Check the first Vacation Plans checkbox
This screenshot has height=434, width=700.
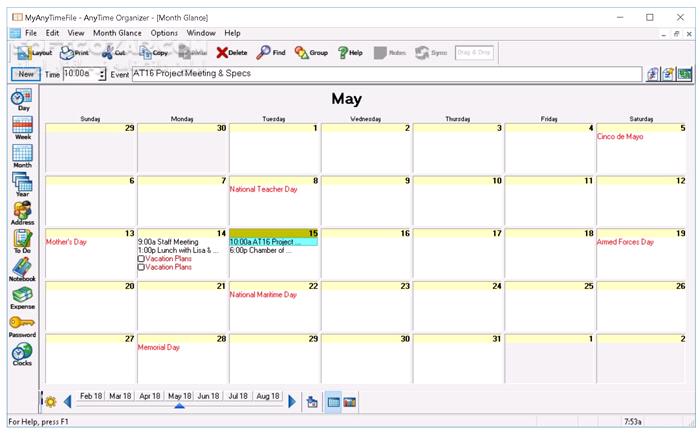pyautogui.click(x=141, y=259)
